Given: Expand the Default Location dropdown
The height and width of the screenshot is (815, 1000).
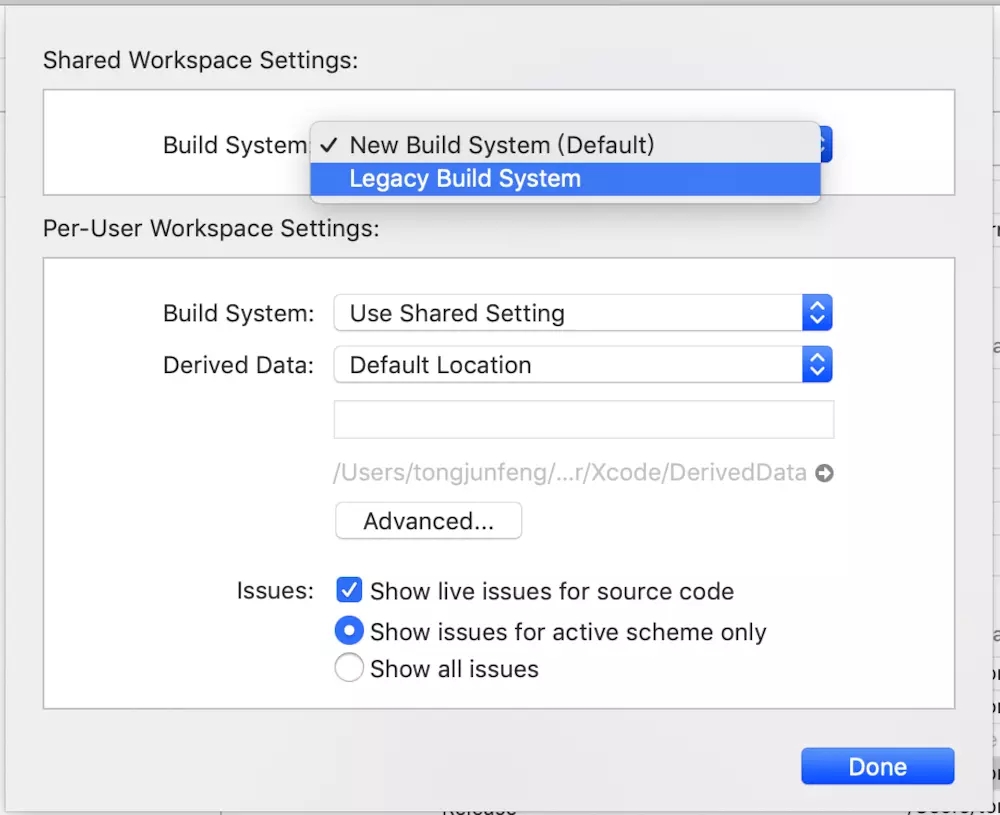Looking at the screenshot, I should [568, 365].
